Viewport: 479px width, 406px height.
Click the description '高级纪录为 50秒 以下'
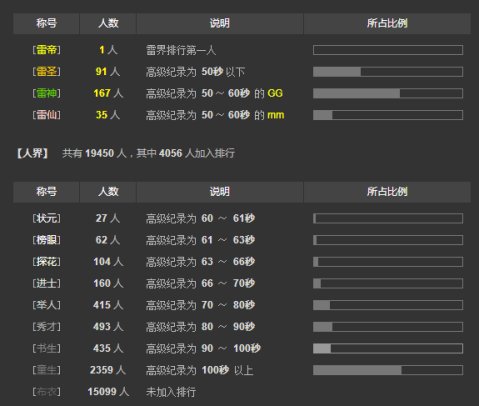(195, 72)
